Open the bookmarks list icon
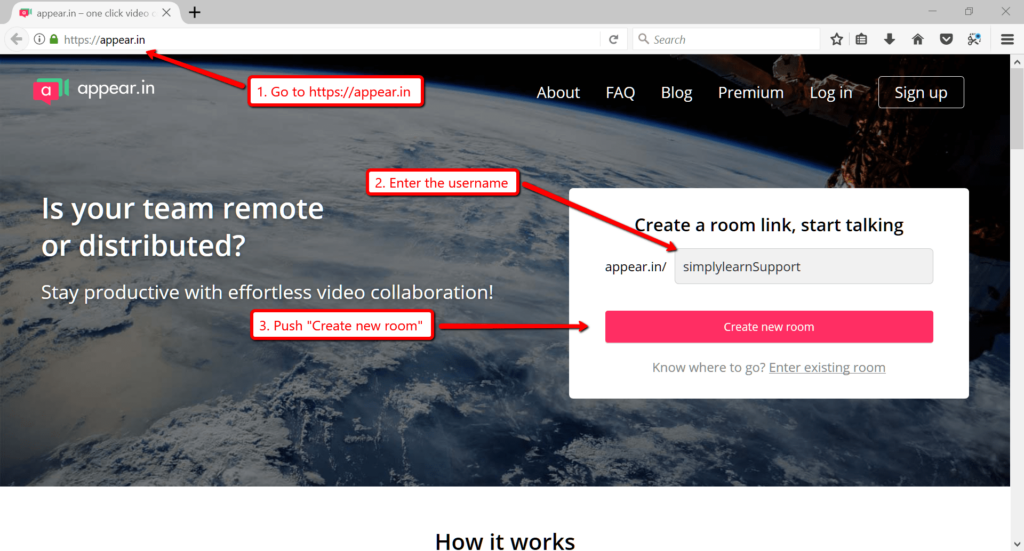This screenshot has height=551, width=1024. point(862,39)
